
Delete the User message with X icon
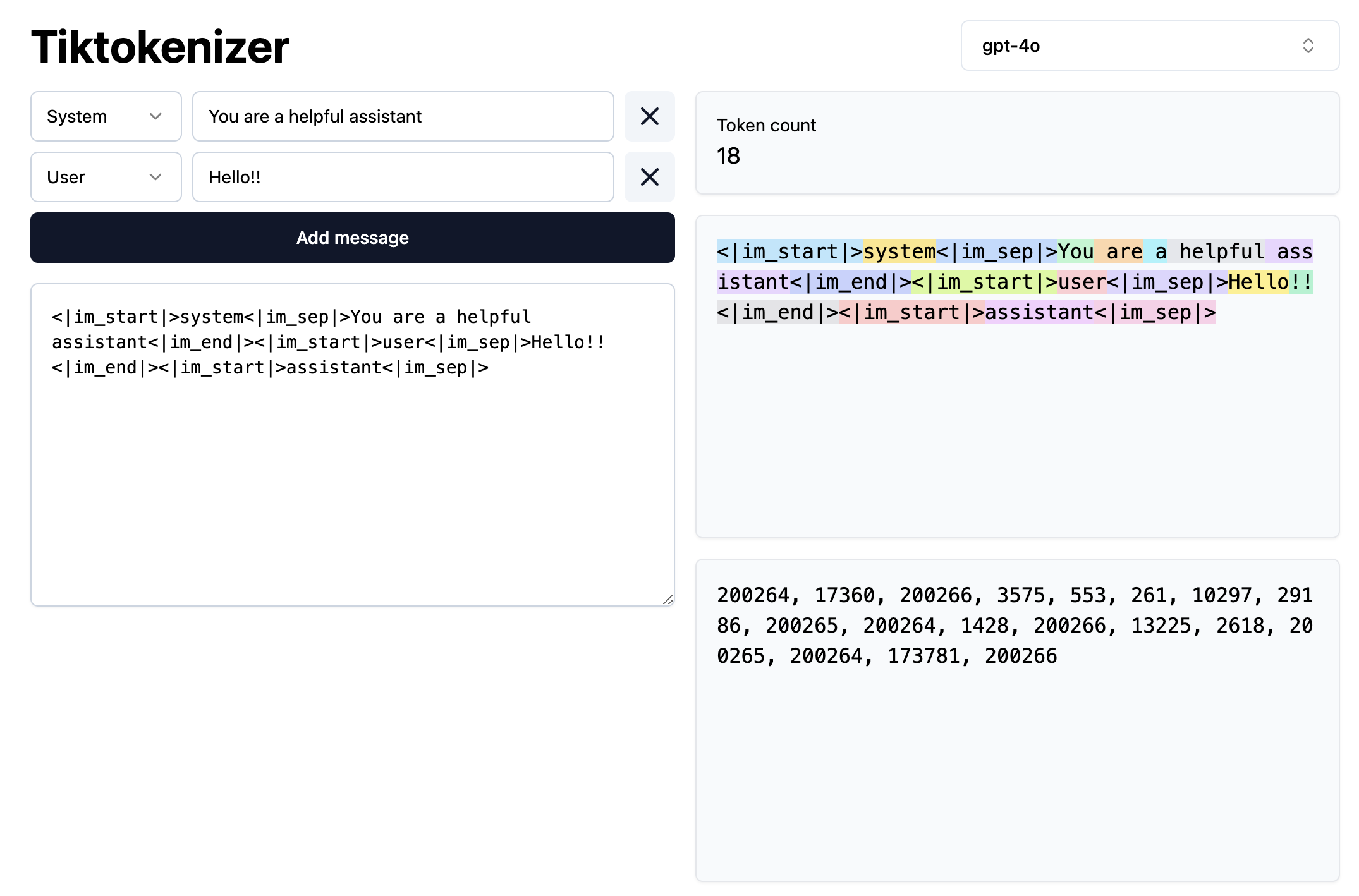[x=649, y=177]
